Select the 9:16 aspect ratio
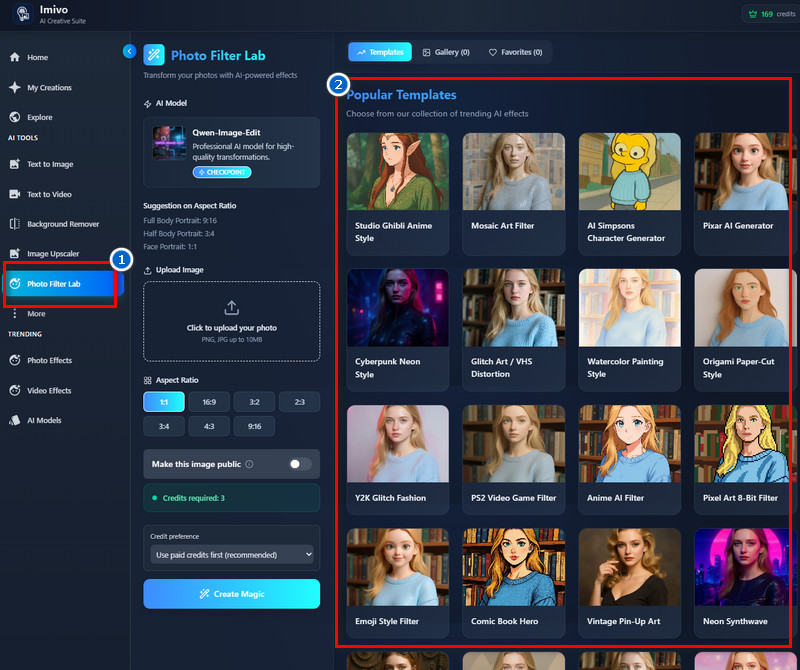Screen dimensions: 800x670 254,426
